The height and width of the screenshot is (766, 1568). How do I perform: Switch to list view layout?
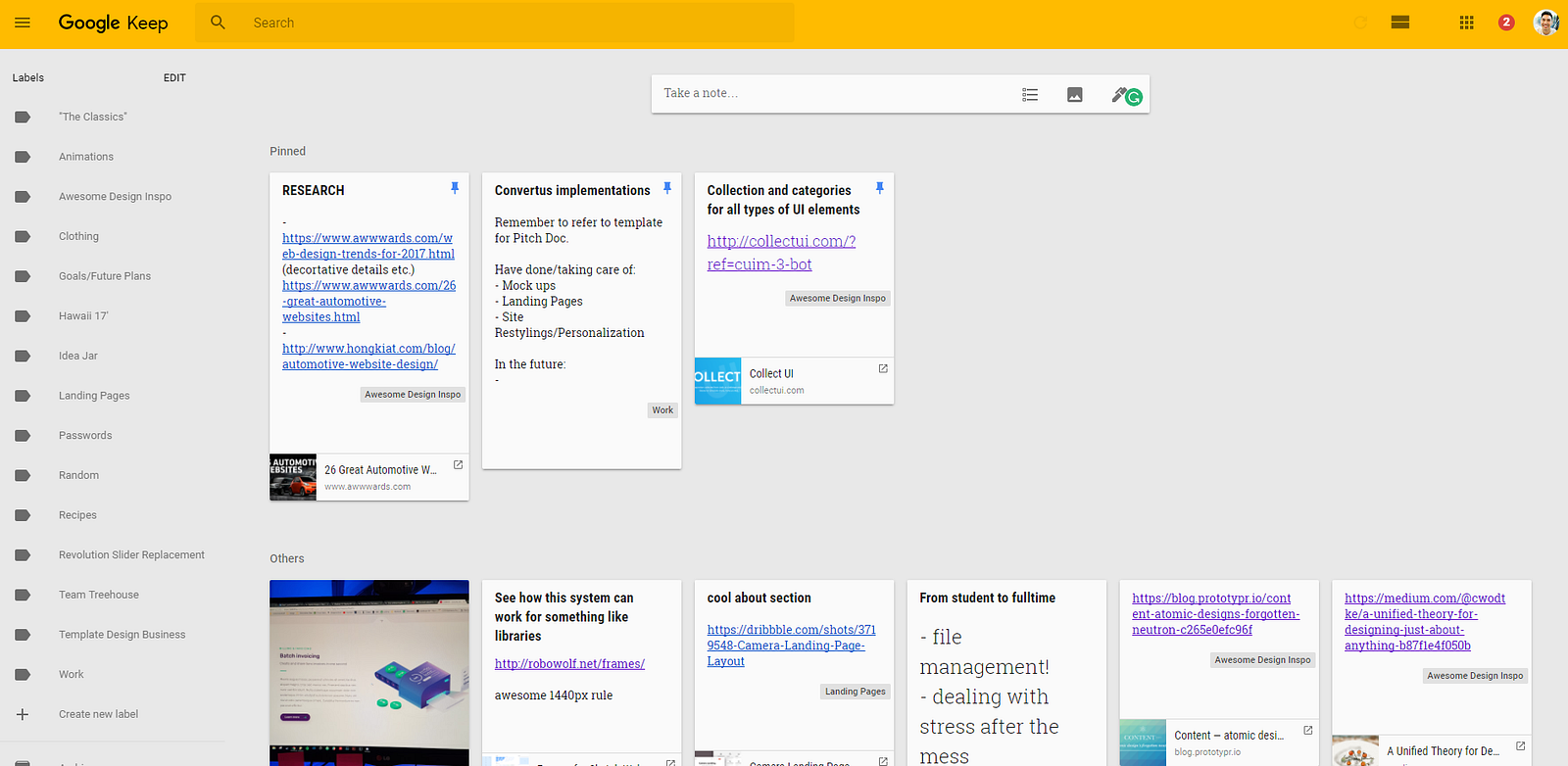click(x=1400, y=23)
